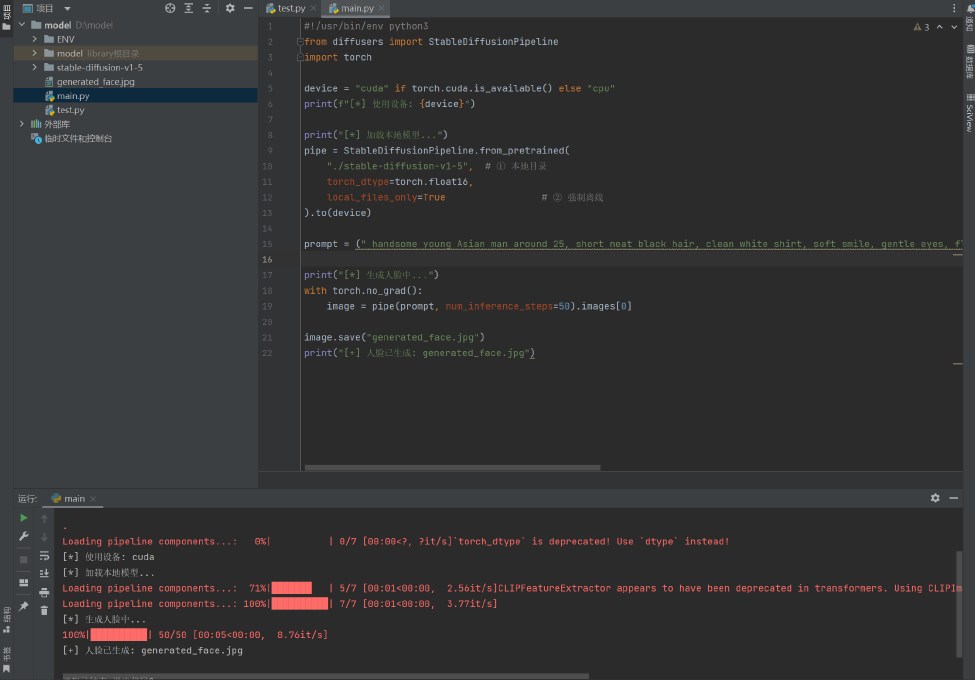This screenshot has height=680, width=975.
Task: Expand the model library folder
Action: coord(35,53)
